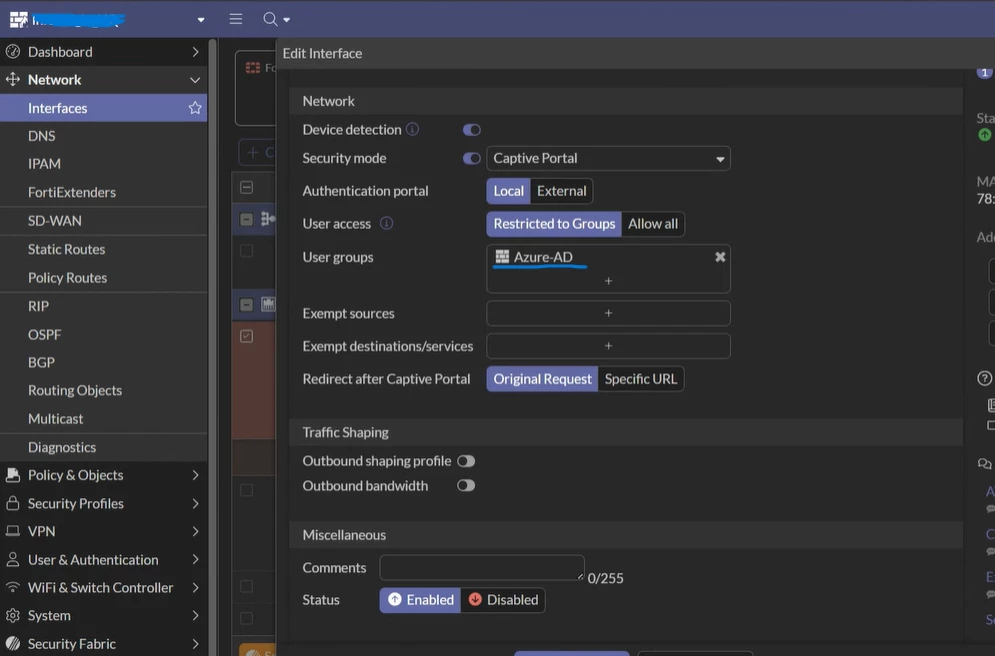Click the Security Fabric icon

tap(13, 644)
